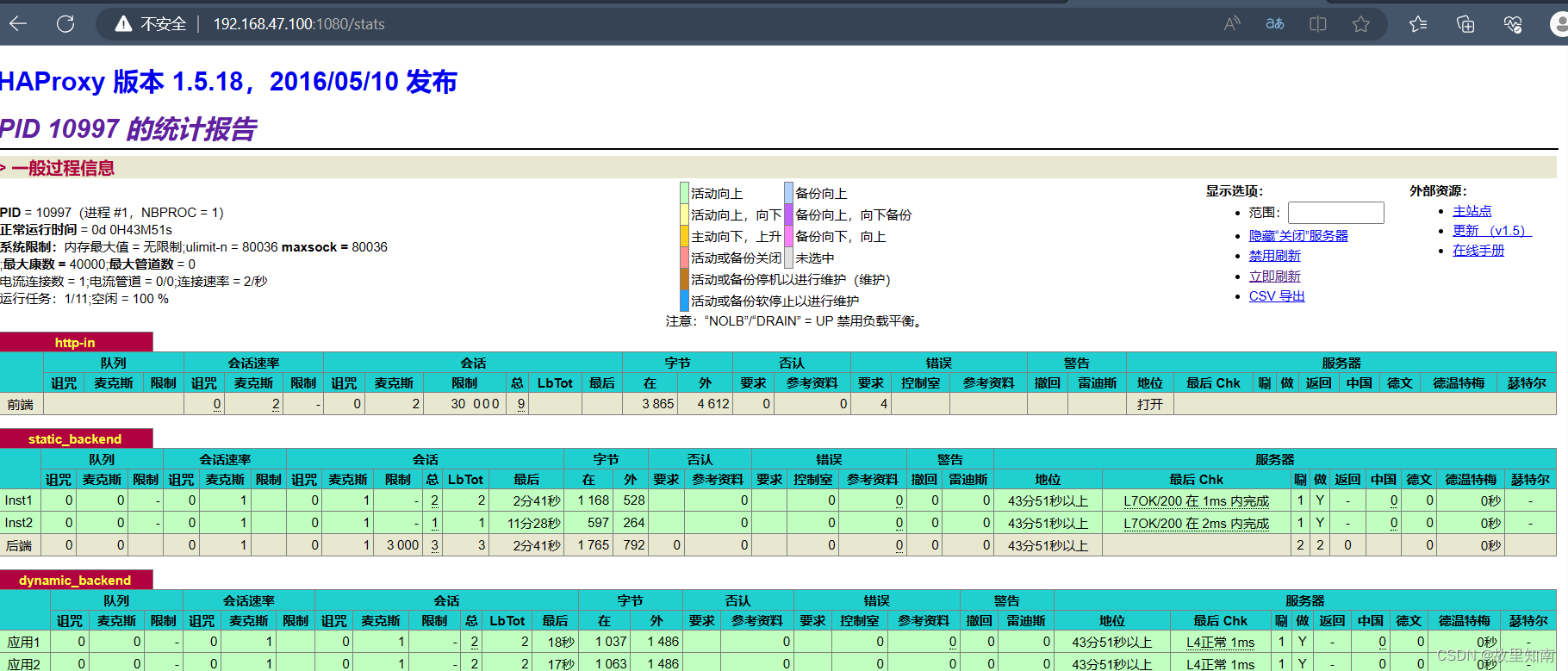Click the 隐藏"关闭"服务器 link

pyautogui.click(x=1298, y=236)
